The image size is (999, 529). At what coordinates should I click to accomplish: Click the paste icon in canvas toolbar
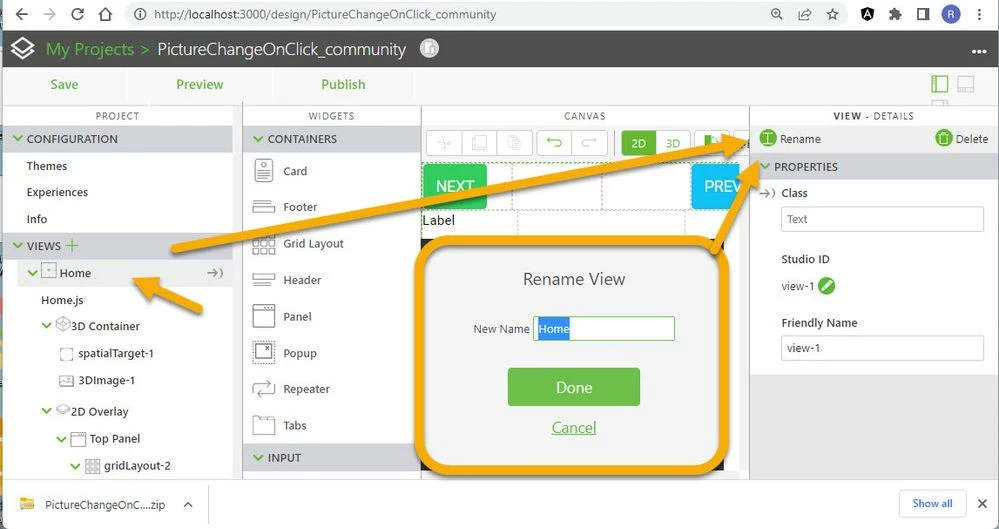click(514, 143)
